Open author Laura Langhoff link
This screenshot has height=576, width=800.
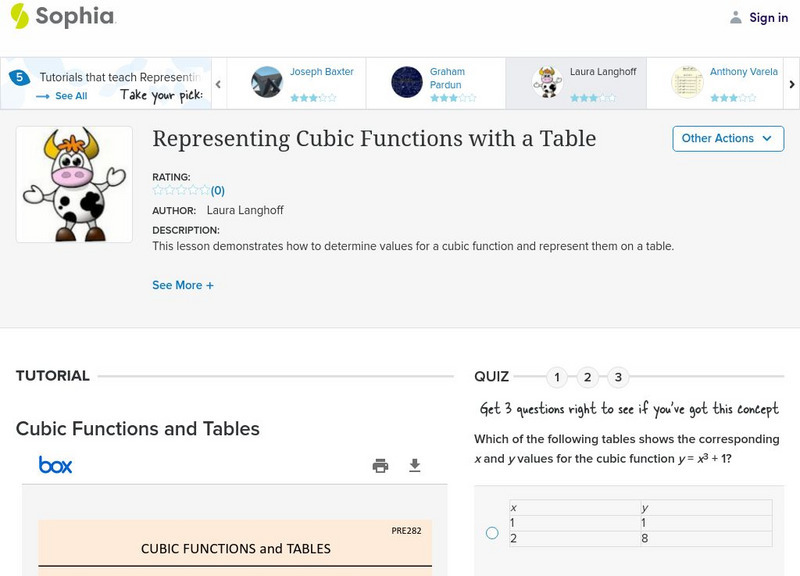246,211
